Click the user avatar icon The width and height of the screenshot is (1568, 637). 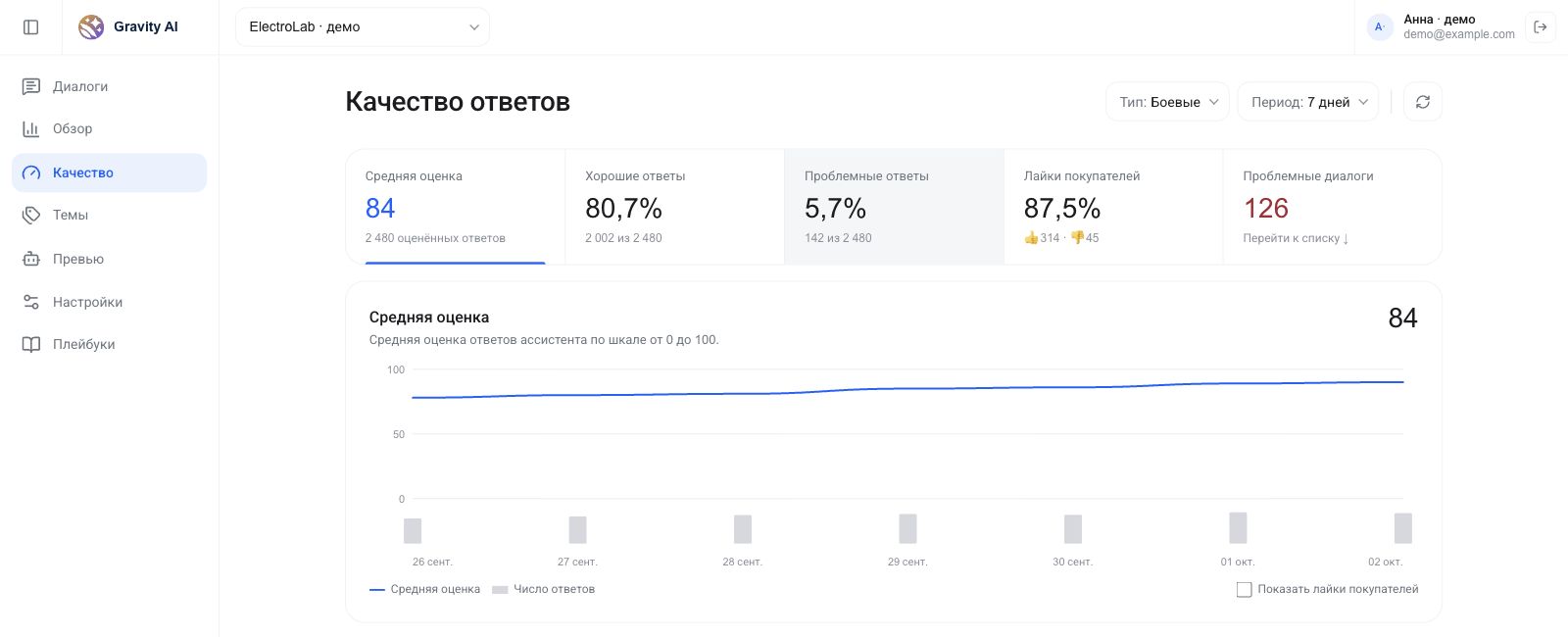[x=1380, y=26]
